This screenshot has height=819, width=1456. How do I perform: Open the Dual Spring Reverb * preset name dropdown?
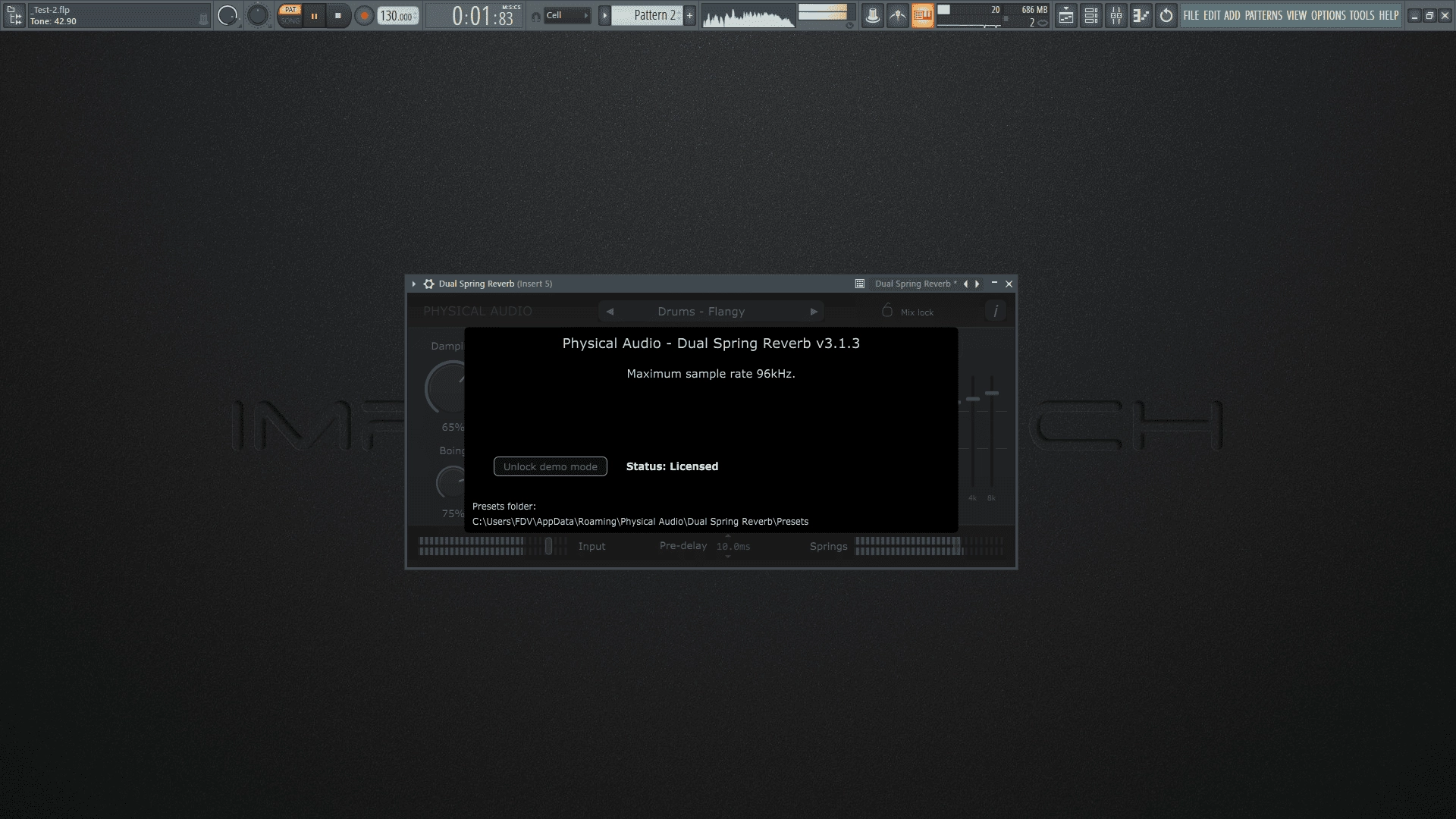[x=915, y=284]
